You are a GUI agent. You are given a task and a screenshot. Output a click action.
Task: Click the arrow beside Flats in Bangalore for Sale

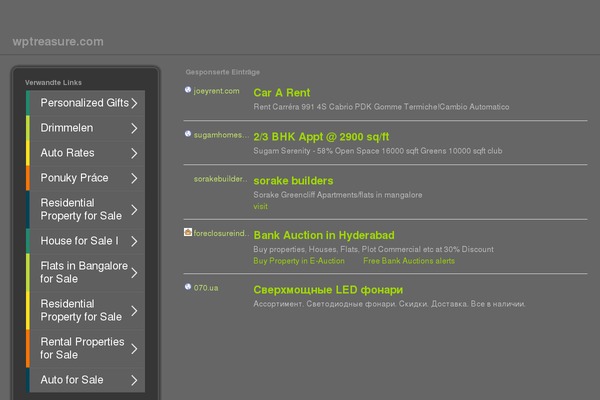click(134, 273)
